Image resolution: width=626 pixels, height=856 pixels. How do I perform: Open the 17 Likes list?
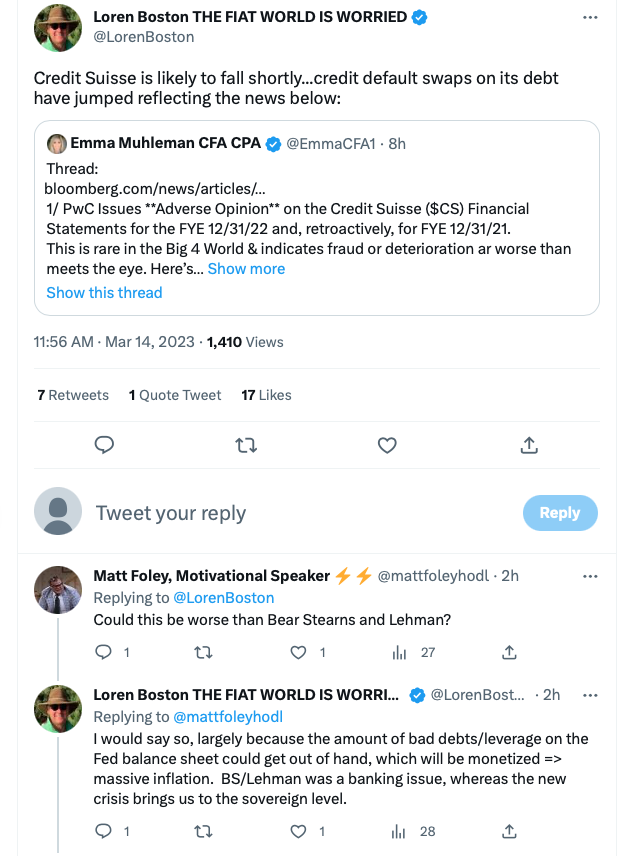(x=266, y=395)
